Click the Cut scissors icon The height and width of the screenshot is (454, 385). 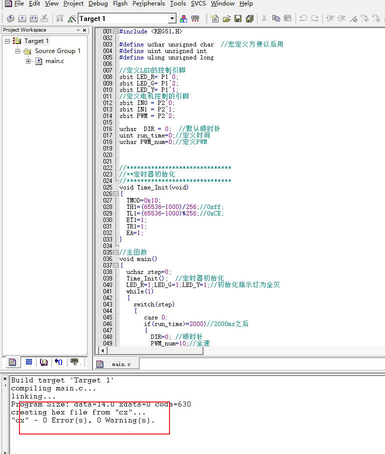(264, 19)
